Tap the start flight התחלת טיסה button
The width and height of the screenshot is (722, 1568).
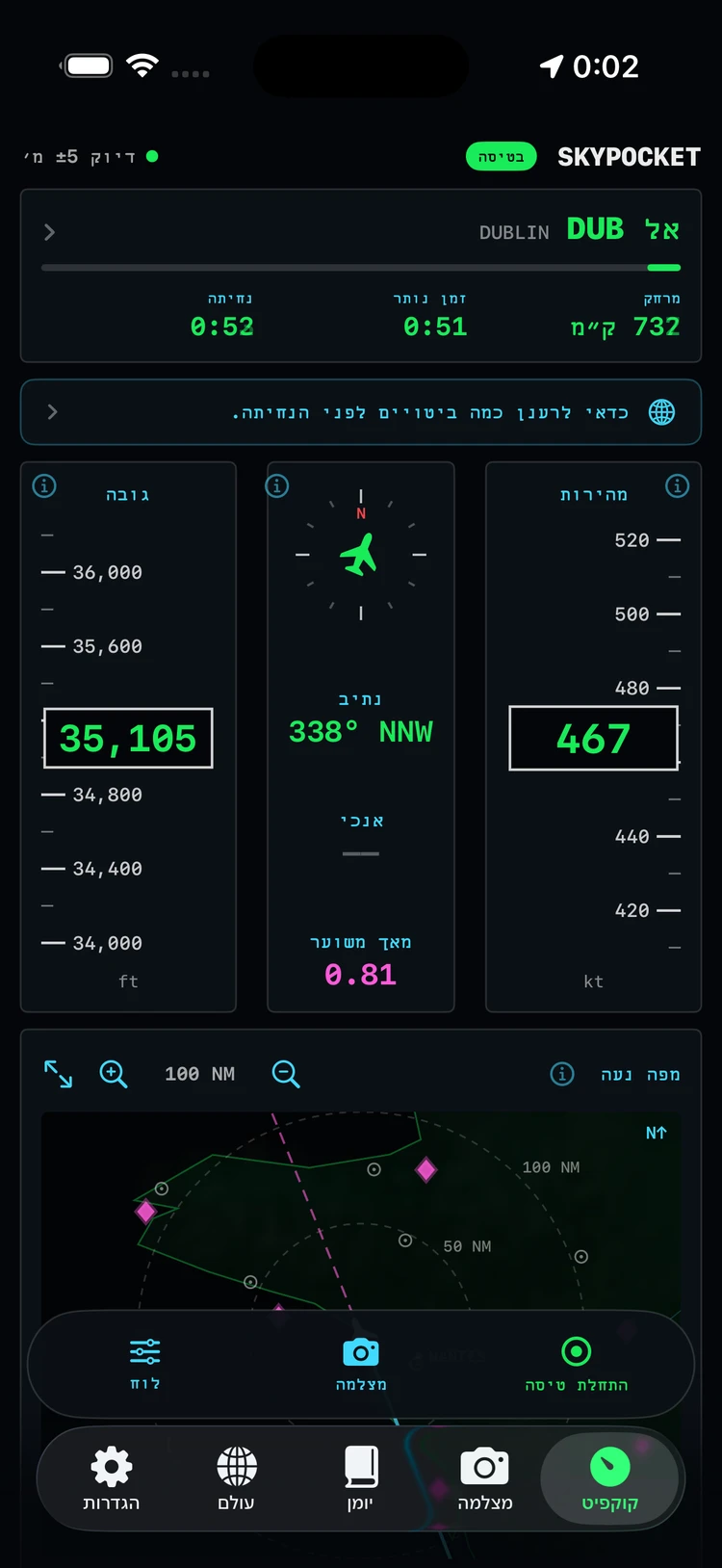point(576,1364)
